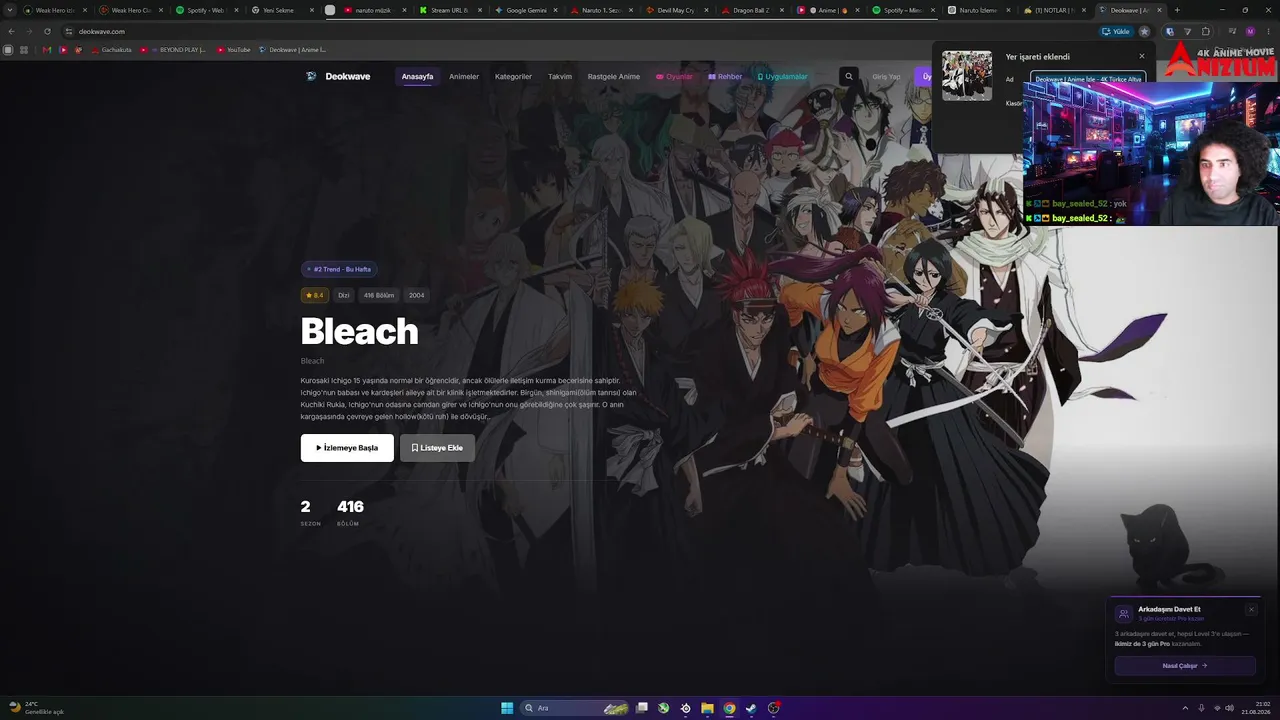Click the 8.4 star rating badge
The image size is (1280, 720).
315,295
